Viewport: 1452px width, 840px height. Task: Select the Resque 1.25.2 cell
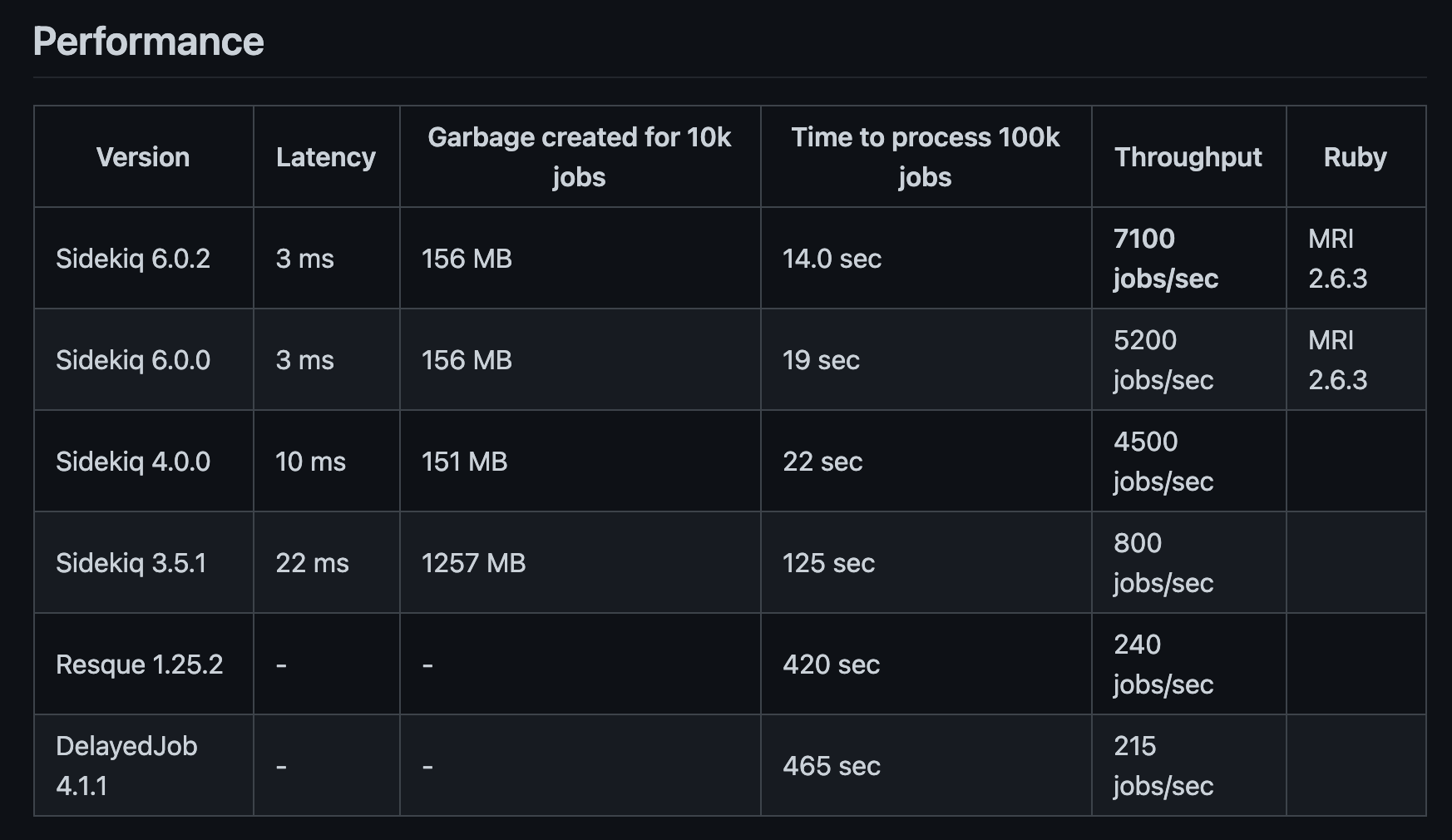pos(143,665)
